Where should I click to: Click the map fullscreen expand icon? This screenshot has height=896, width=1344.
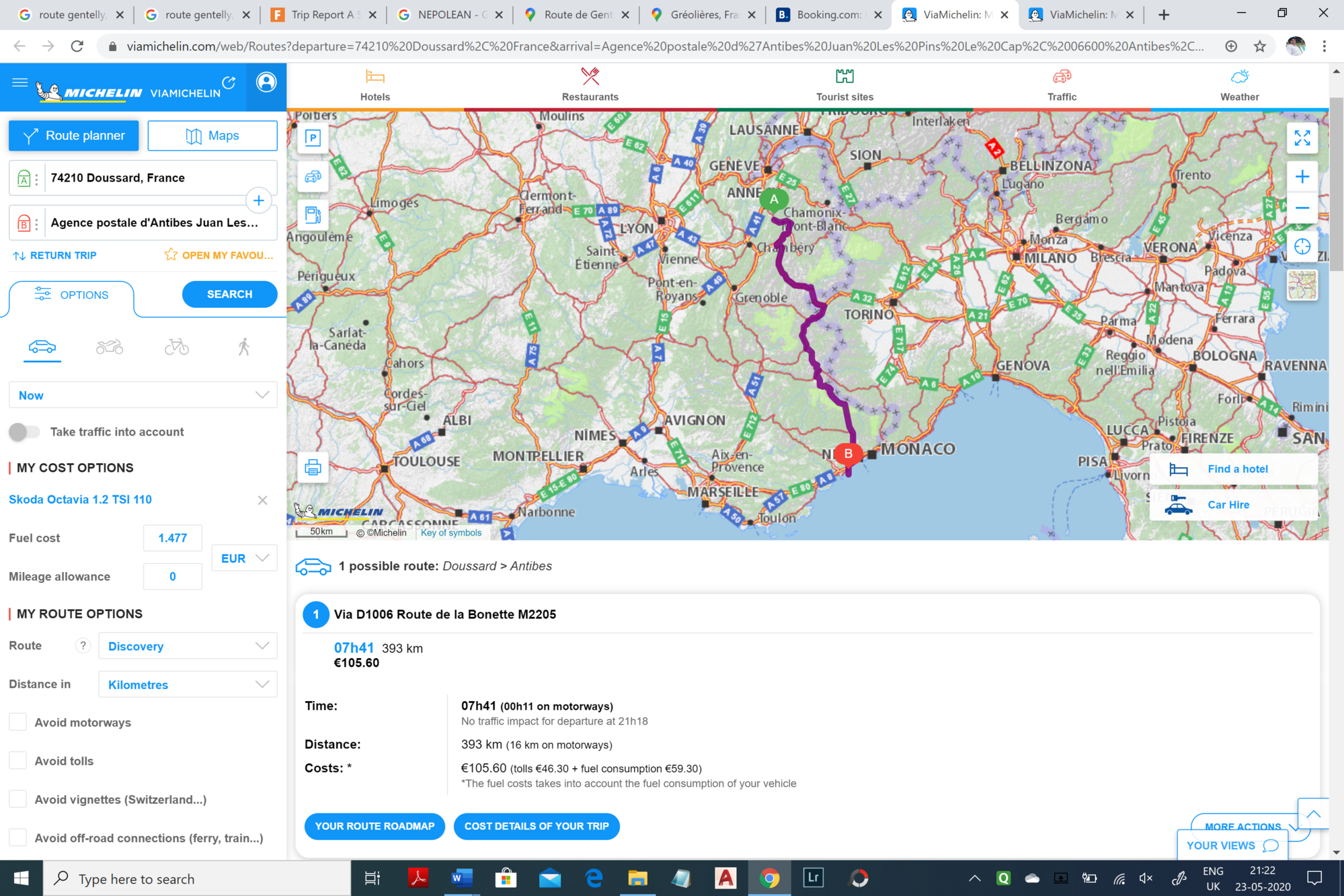tap(1302, 138)
